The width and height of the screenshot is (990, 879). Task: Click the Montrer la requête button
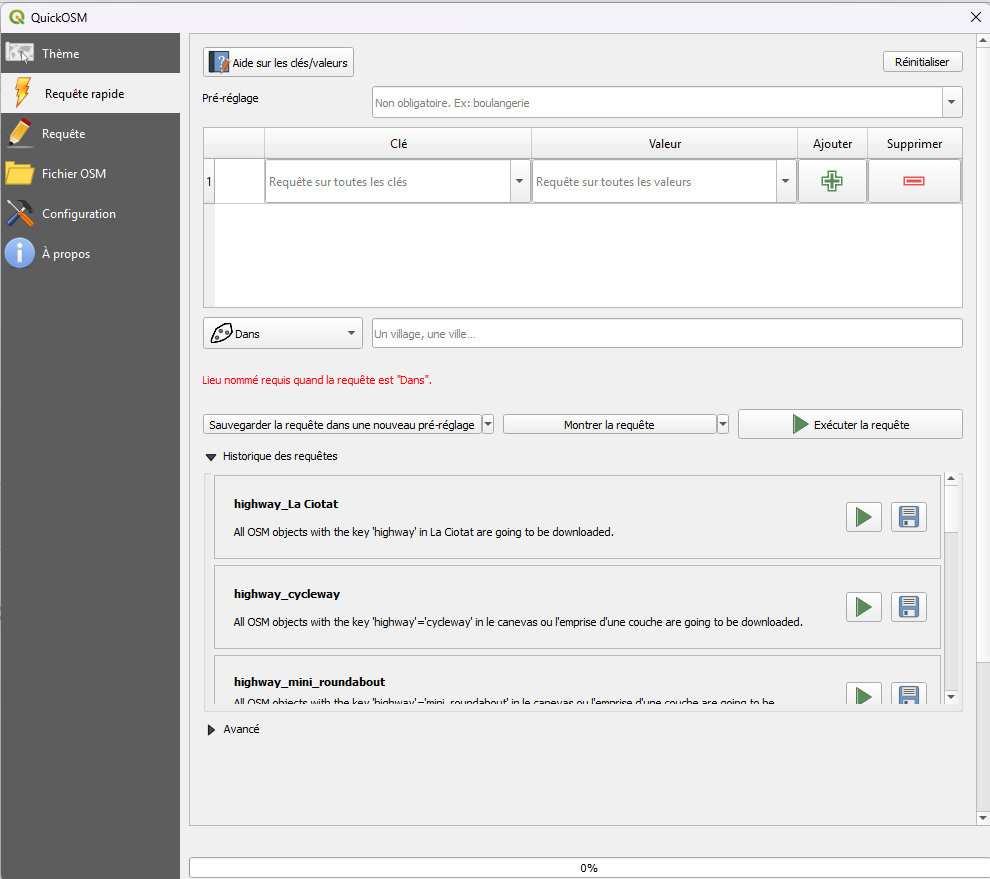(x=609, y=424)
